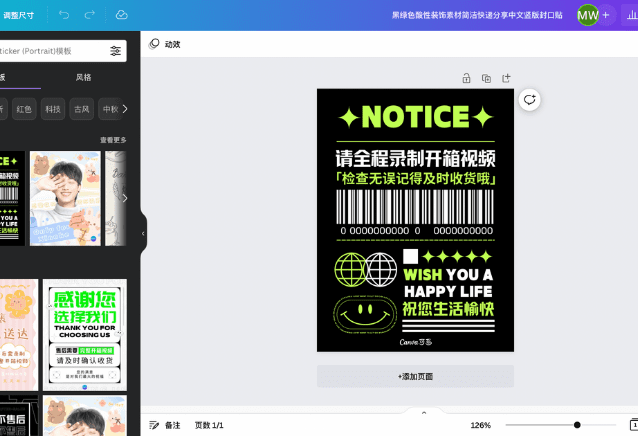Image resolution: width=638 pixels, height=436 pixels.
Task: Collapse the side panel with handle arrow
Action: (143, 233)
